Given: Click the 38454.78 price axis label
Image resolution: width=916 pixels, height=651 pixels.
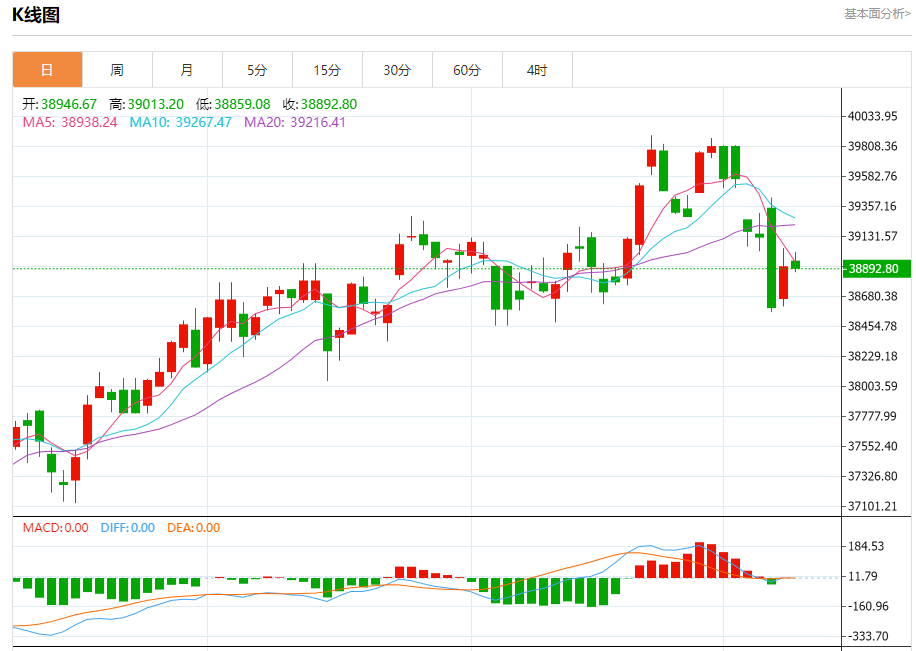Looking at the screenshot, I should point(873,326).
